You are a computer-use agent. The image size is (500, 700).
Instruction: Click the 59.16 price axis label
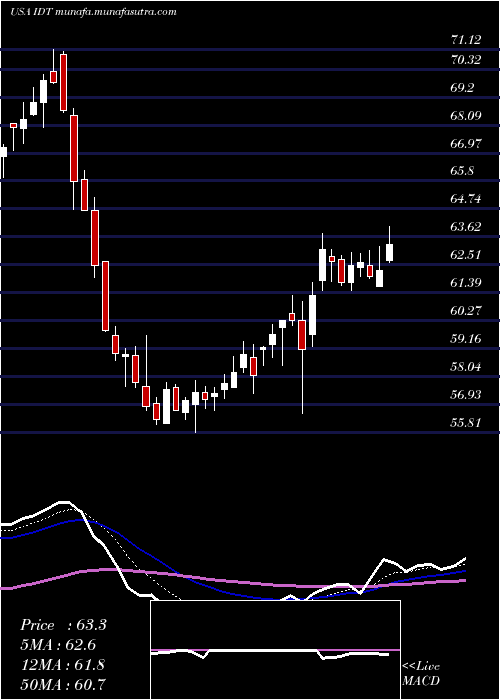[466, 338]
